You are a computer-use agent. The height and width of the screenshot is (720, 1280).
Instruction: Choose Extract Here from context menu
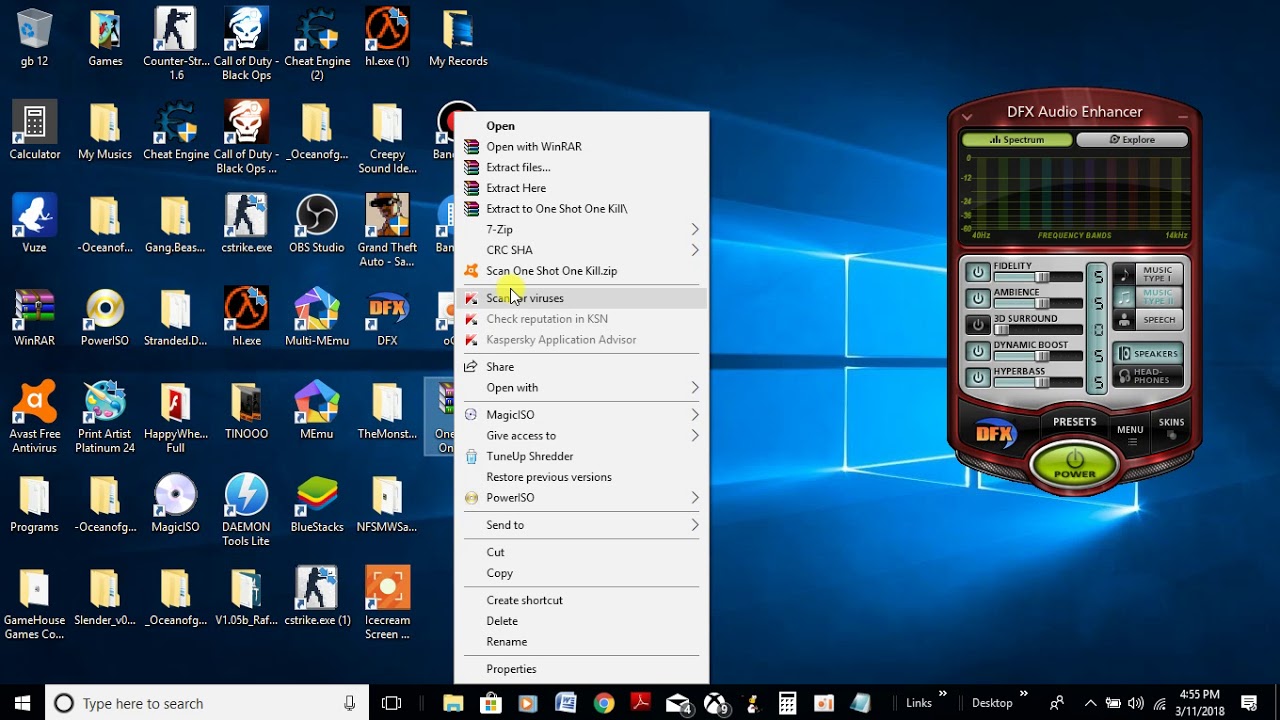581,188
